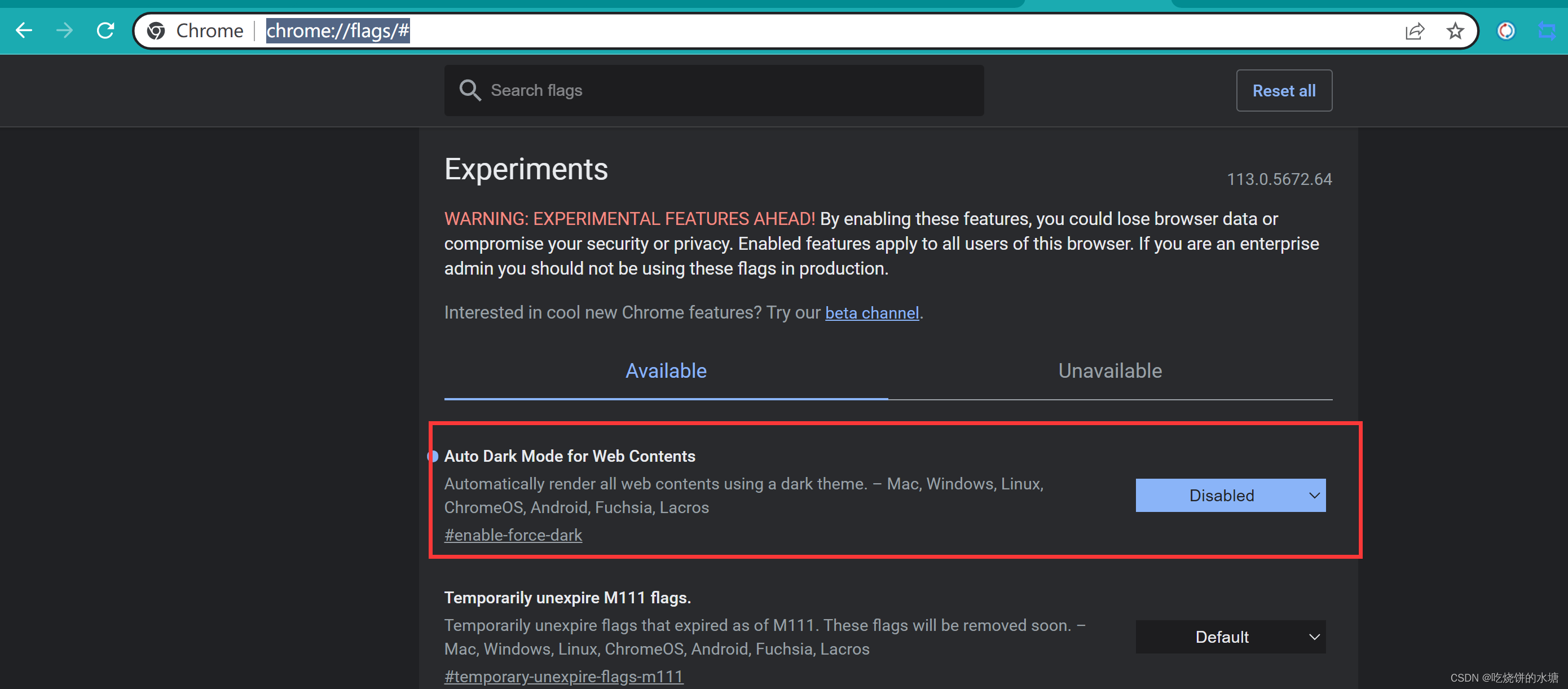Reload the page with refresh icon
The width and height of the screenshot is (1568, 689).
click(106, 30)
